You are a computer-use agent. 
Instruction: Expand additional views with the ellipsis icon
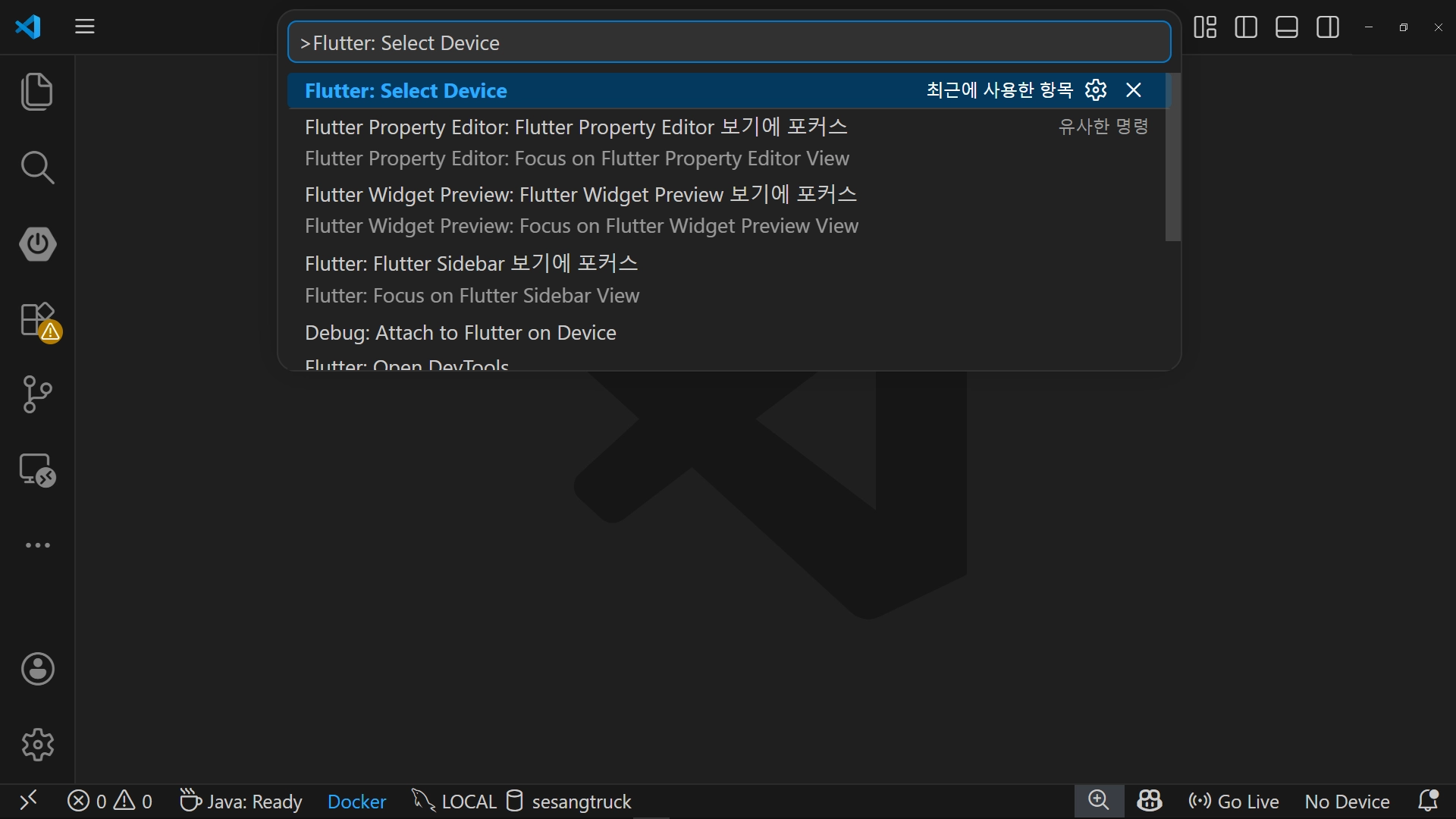[37, 545]
